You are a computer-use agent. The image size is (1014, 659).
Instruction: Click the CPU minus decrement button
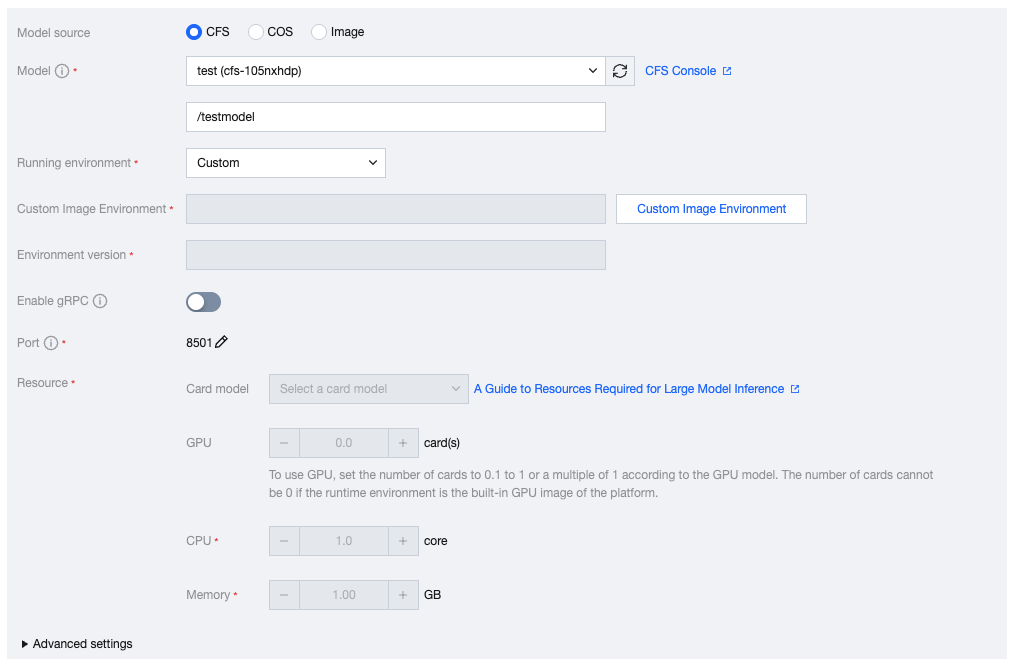point(284,541)
